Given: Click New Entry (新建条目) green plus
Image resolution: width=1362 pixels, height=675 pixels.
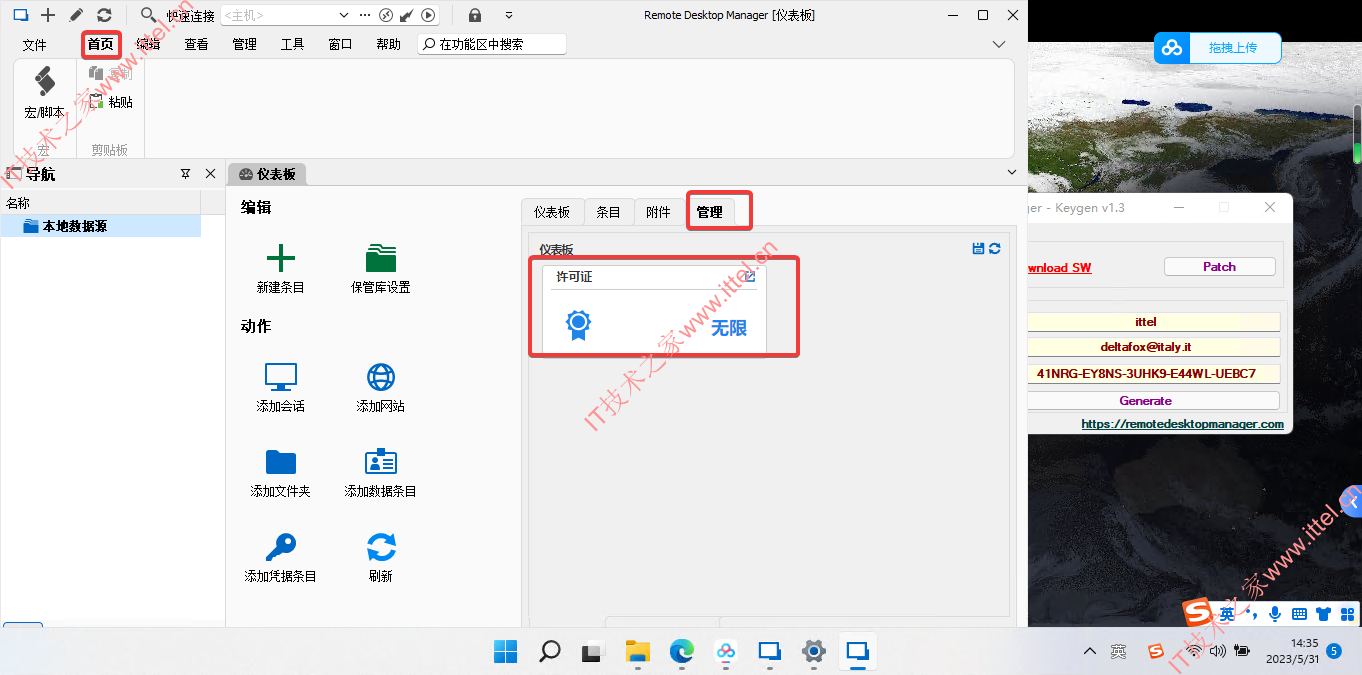Looking at the screenshot, I should 281,267.
